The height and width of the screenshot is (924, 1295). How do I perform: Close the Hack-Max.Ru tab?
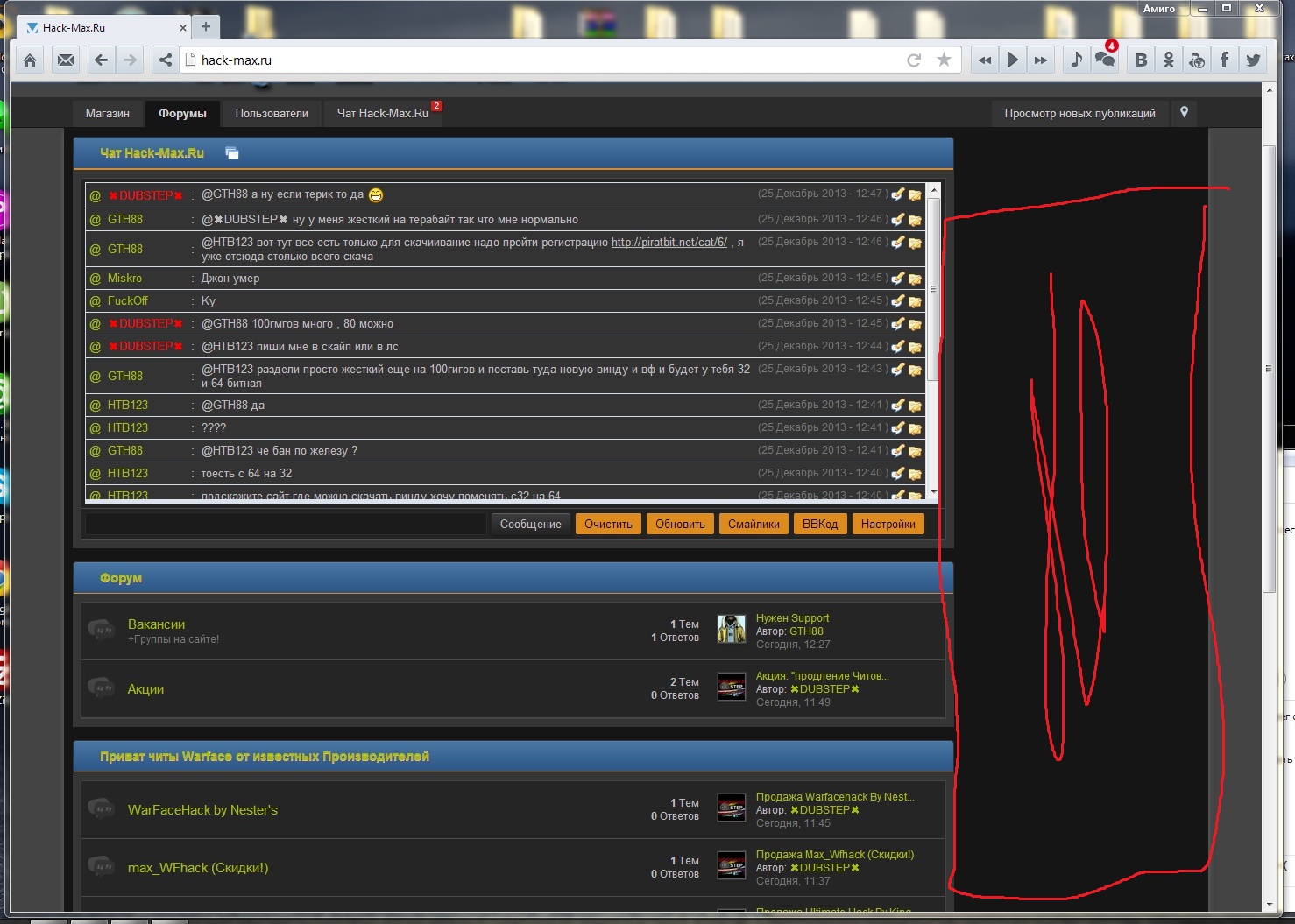tap(183, 28)
